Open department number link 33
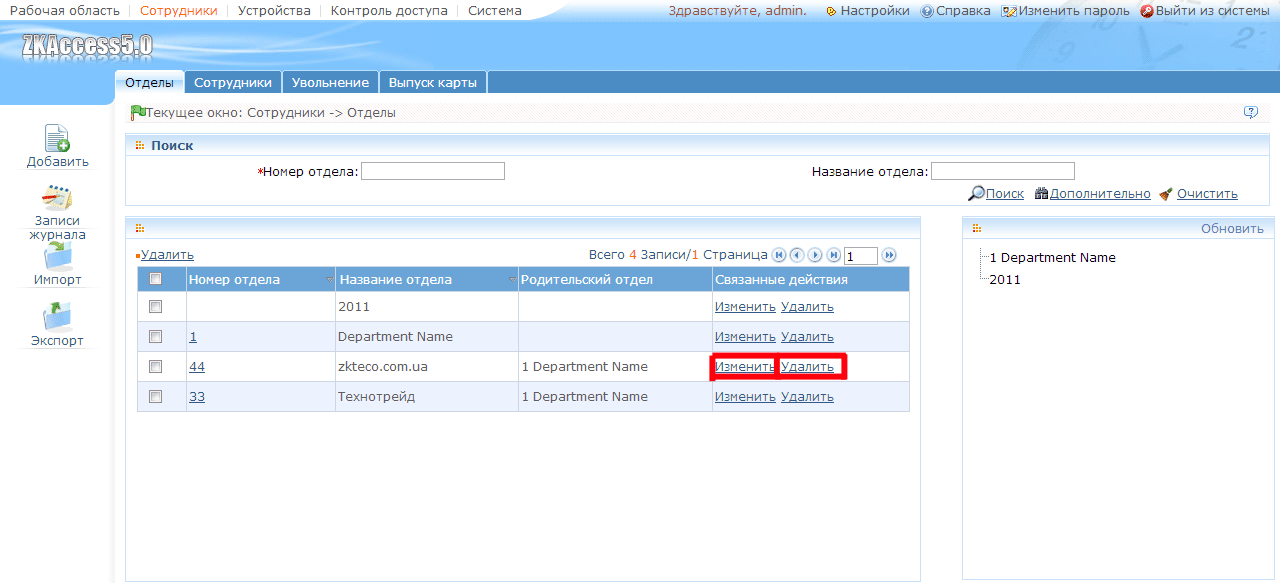1280x583 pixels. pos(197,397)
